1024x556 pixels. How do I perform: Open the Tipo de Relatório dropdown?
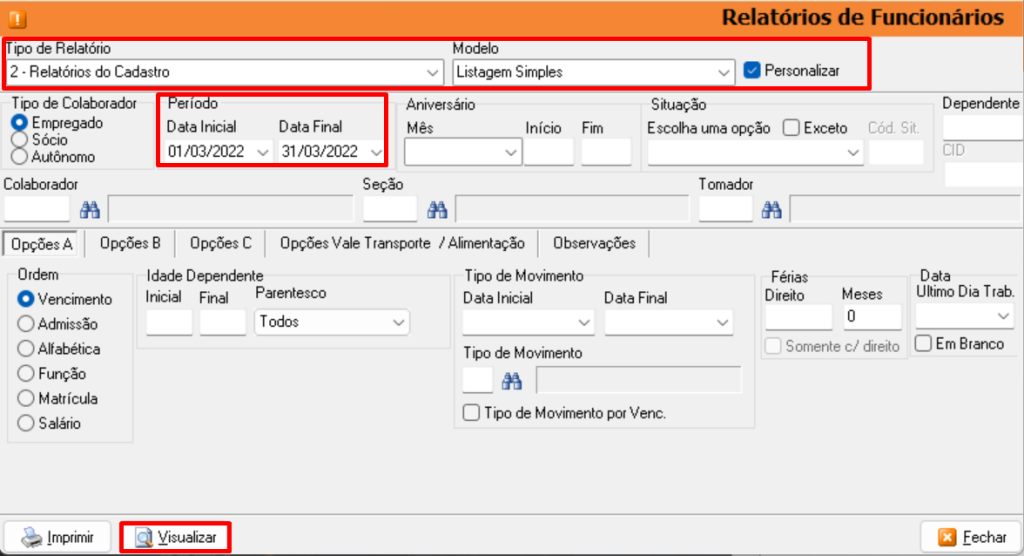pyautogui.click(x=432, y=73)
